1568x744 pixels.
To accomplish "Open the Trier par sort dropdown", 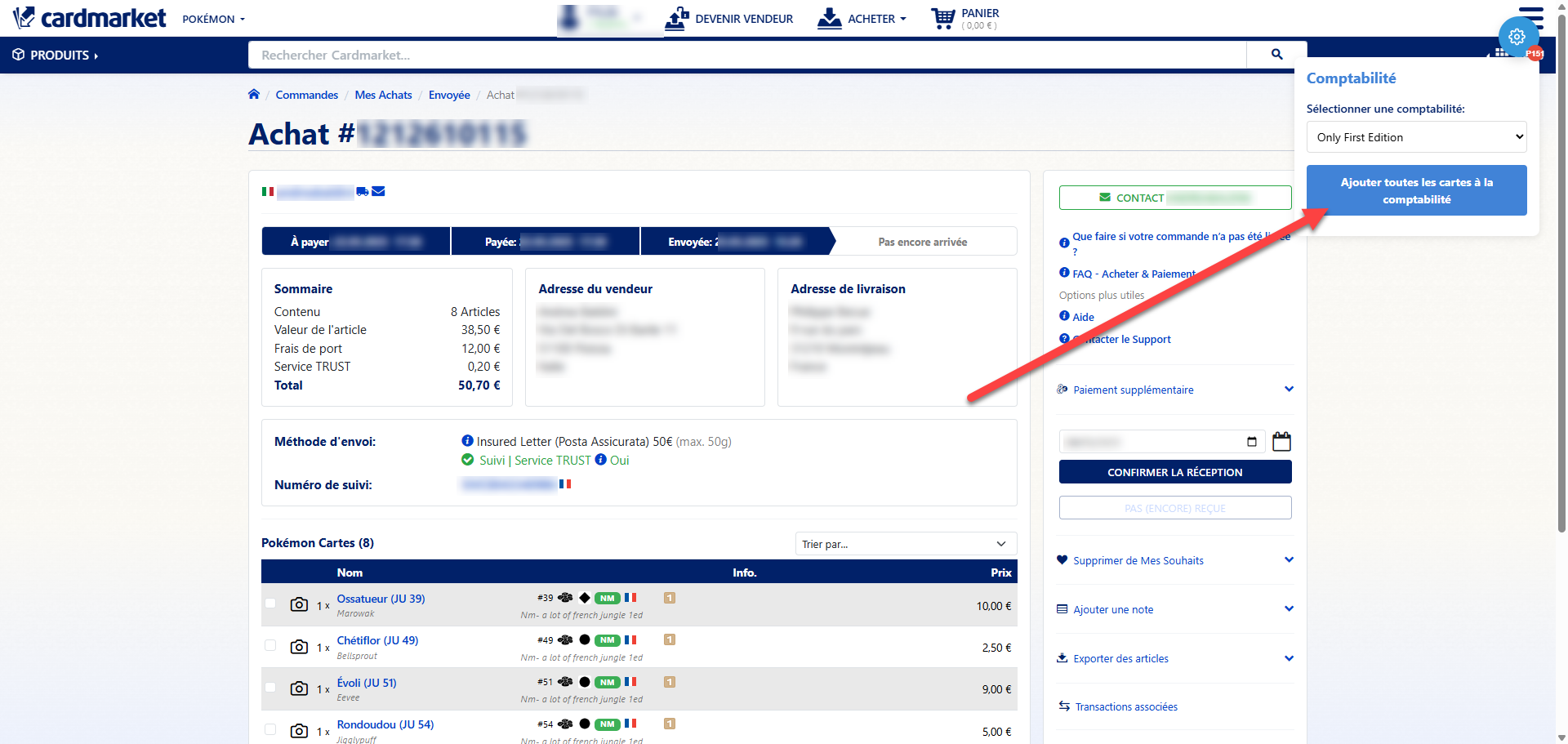I will [x=905, y=544].
